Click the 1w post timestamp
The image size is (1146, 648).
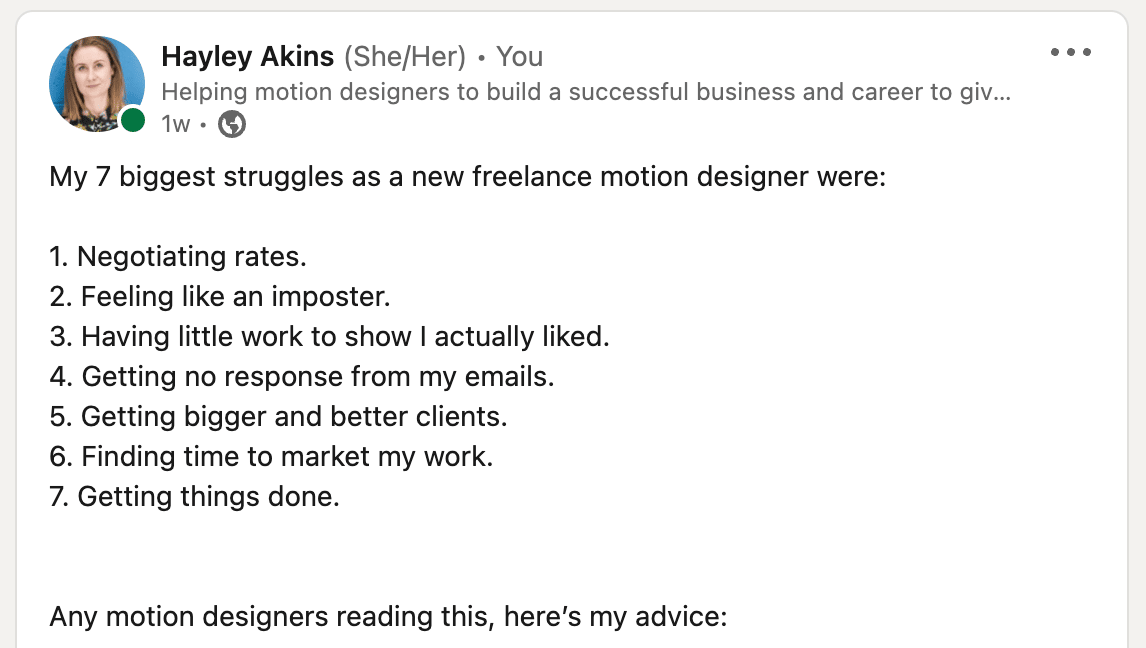(x=175, y=123)
